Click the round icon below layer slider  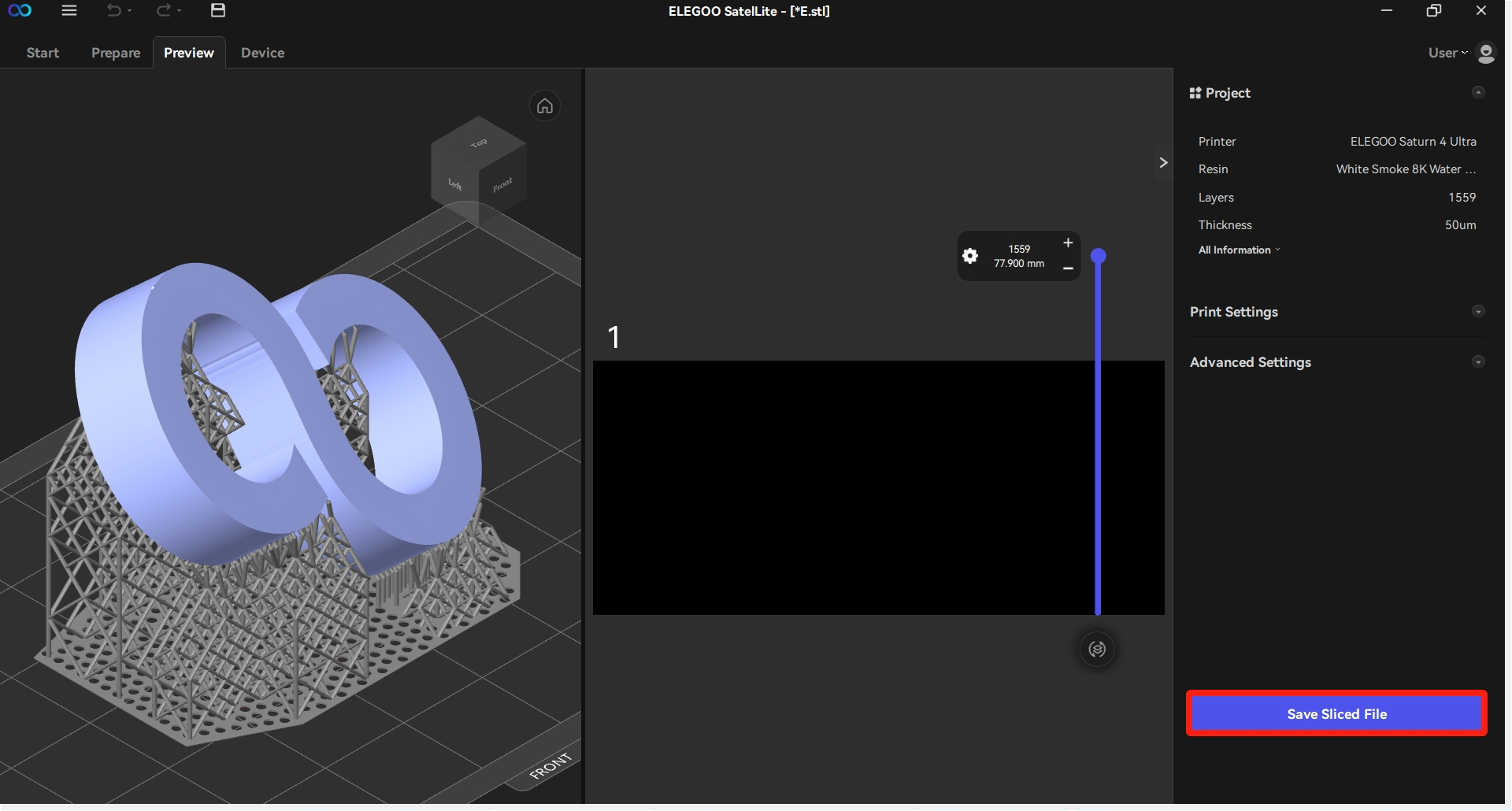tap(1097, 650)
